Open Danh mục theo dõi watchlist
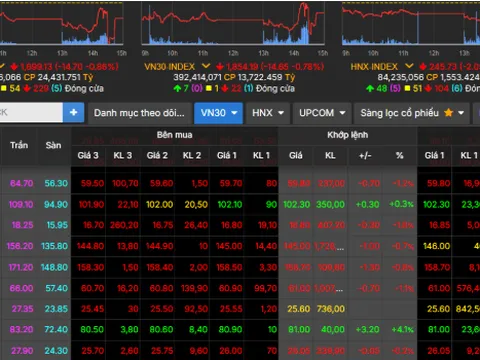Viewport: 480px width, 360px height. click(139, 113)
